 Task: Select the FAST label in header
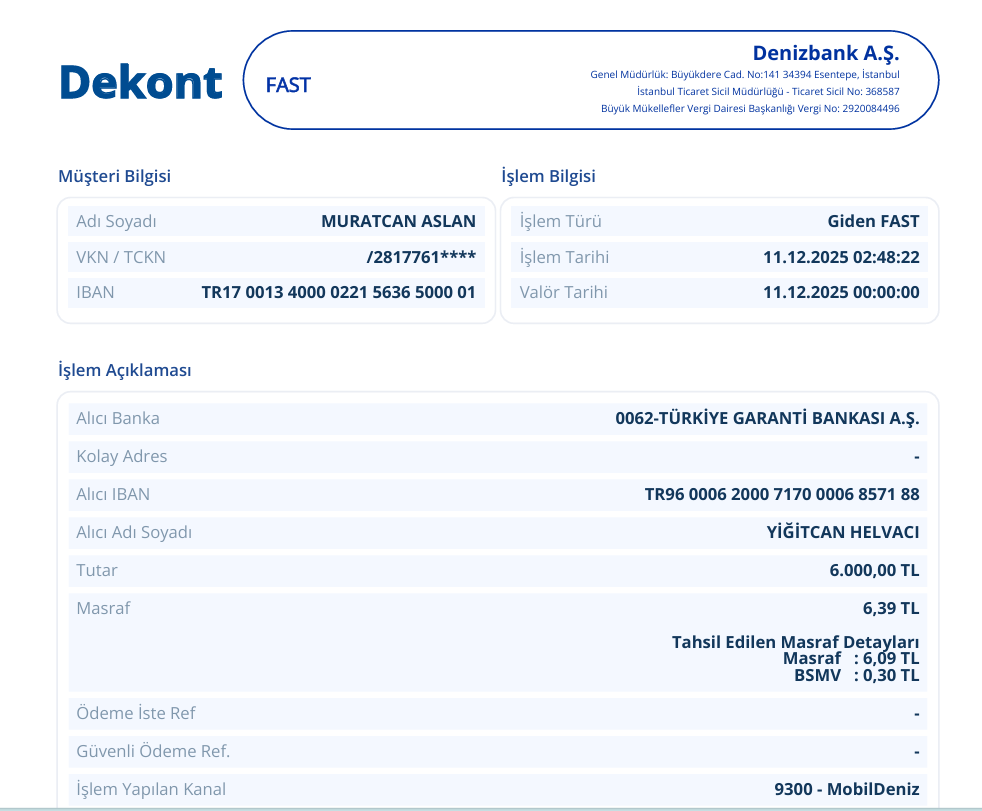click(288, 85)
